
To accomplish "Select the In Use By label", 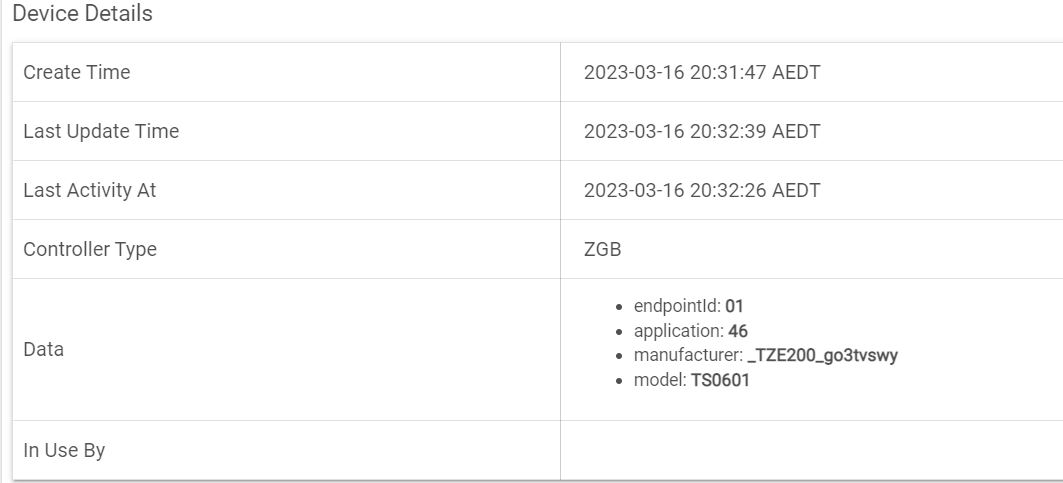I will click(x=64, y=450).
